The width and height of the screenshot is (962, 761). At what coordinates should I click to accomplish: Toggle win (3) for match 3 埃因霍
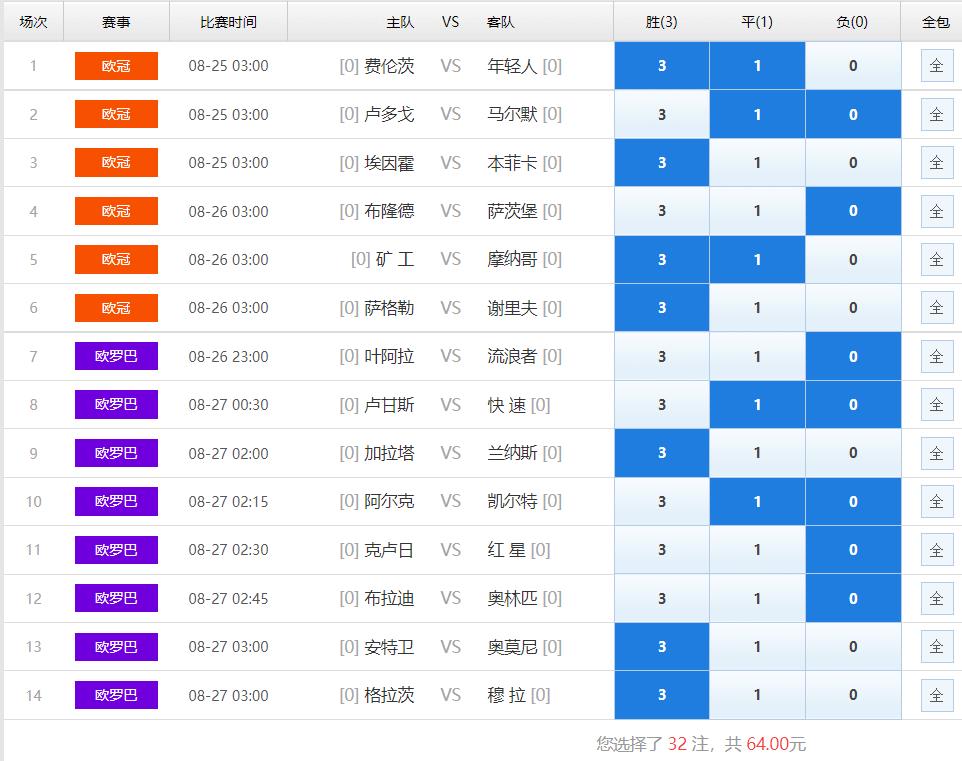point(661,163)
